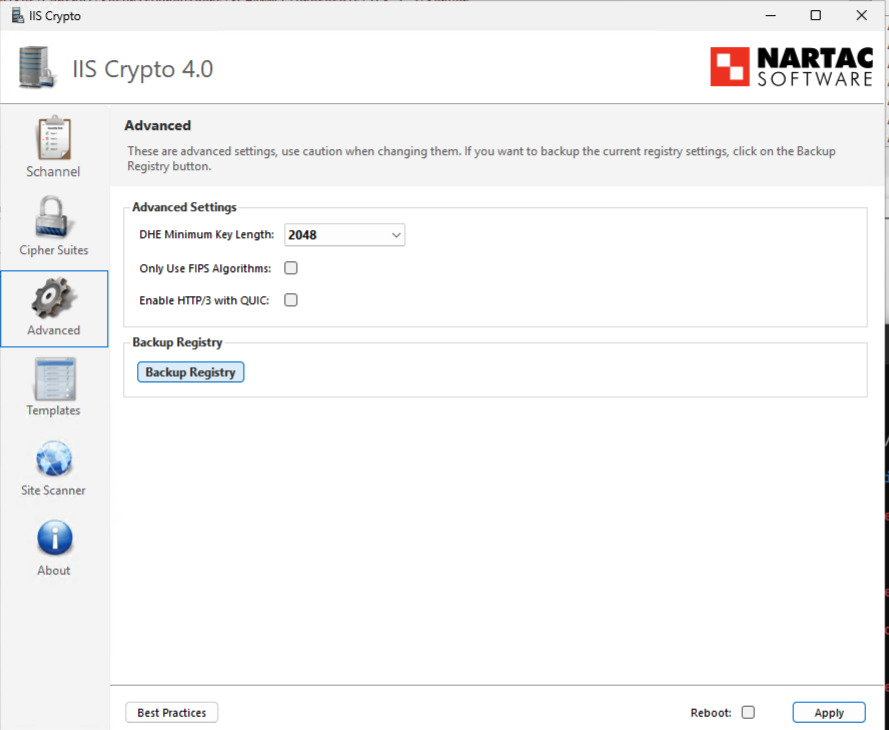Open the Site Scanner globe icon
This screenshot has height=730, width=889.
coord(54,459)
